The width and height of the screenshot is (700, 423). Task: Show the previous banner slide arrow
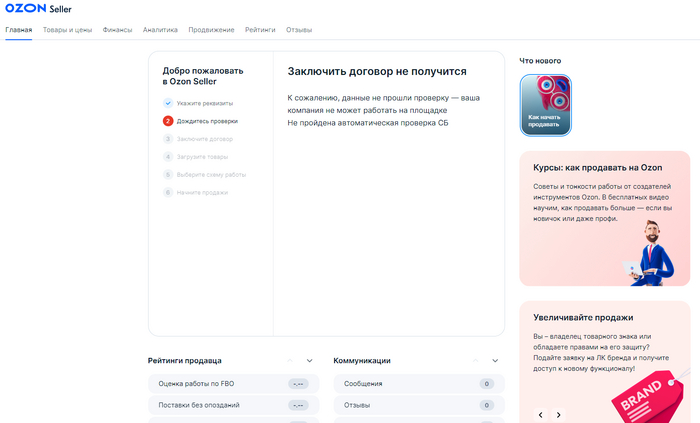click(541, 415)
